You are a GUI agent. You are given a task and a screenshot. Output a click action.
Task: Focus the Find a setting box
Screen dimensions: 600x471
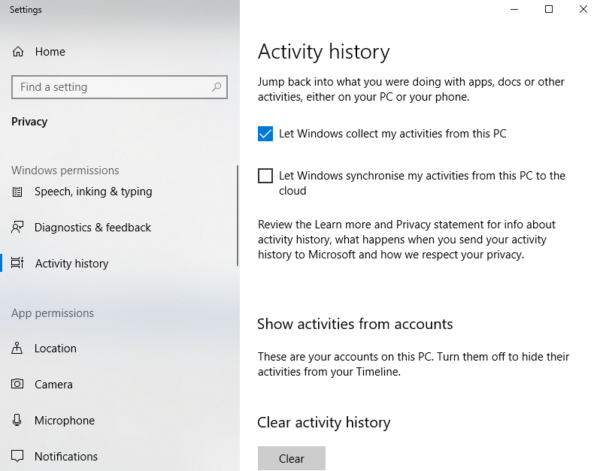[119, 87]
